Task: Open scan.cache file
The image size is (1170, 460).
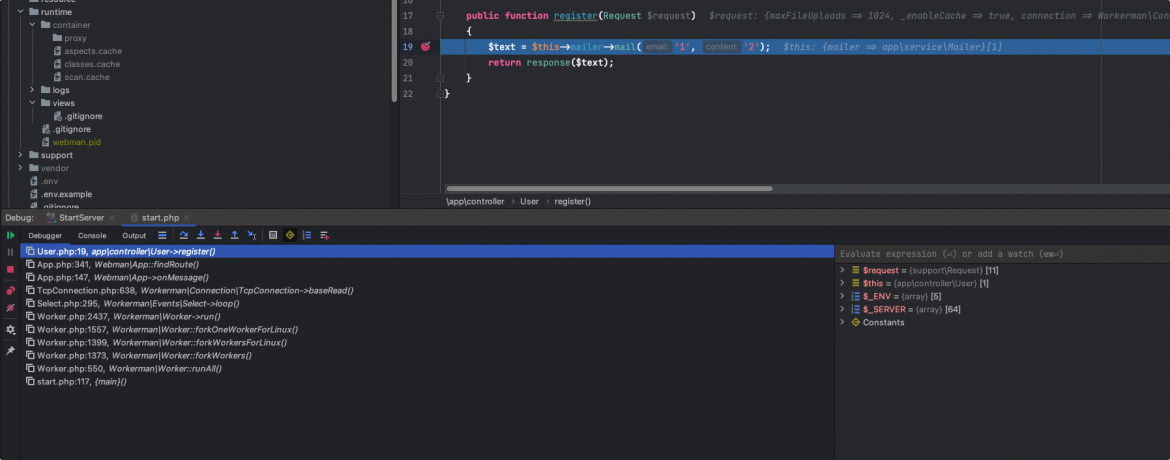Action: [x=81, y=77]
